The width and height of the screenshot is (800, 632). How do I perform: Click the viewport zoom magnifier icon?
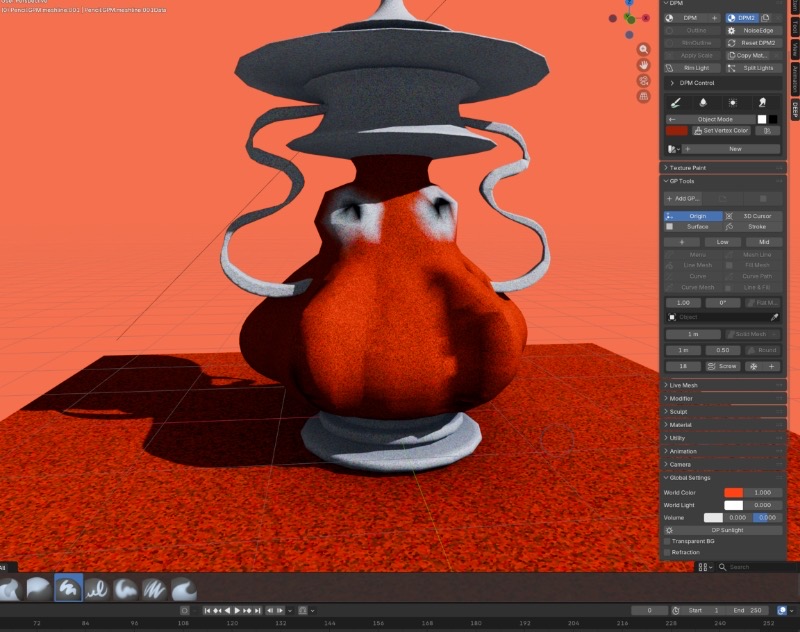pyautogui.click(x=643, y=49)
